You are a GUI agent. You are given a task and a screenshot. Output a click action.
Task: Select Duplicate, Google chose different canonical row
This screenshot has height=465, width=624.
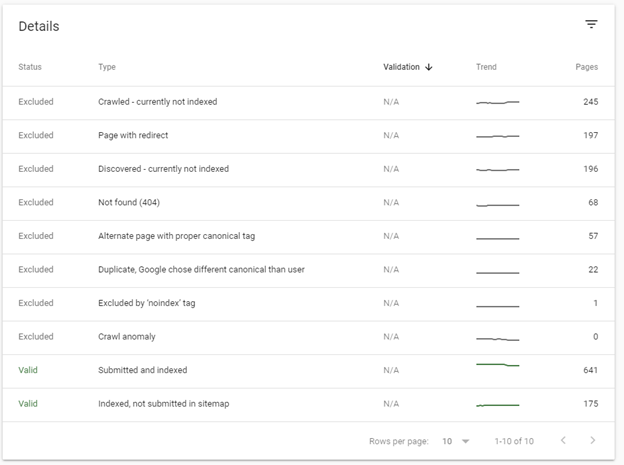click(x=201, y=270)
